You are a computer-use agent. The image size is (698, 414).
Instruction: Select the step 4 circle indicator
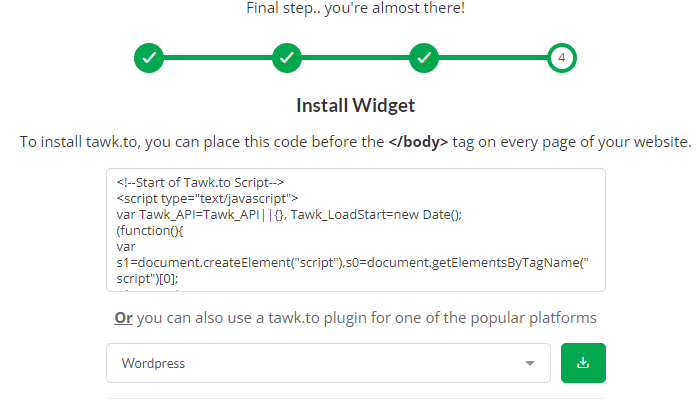click(562, 58)
